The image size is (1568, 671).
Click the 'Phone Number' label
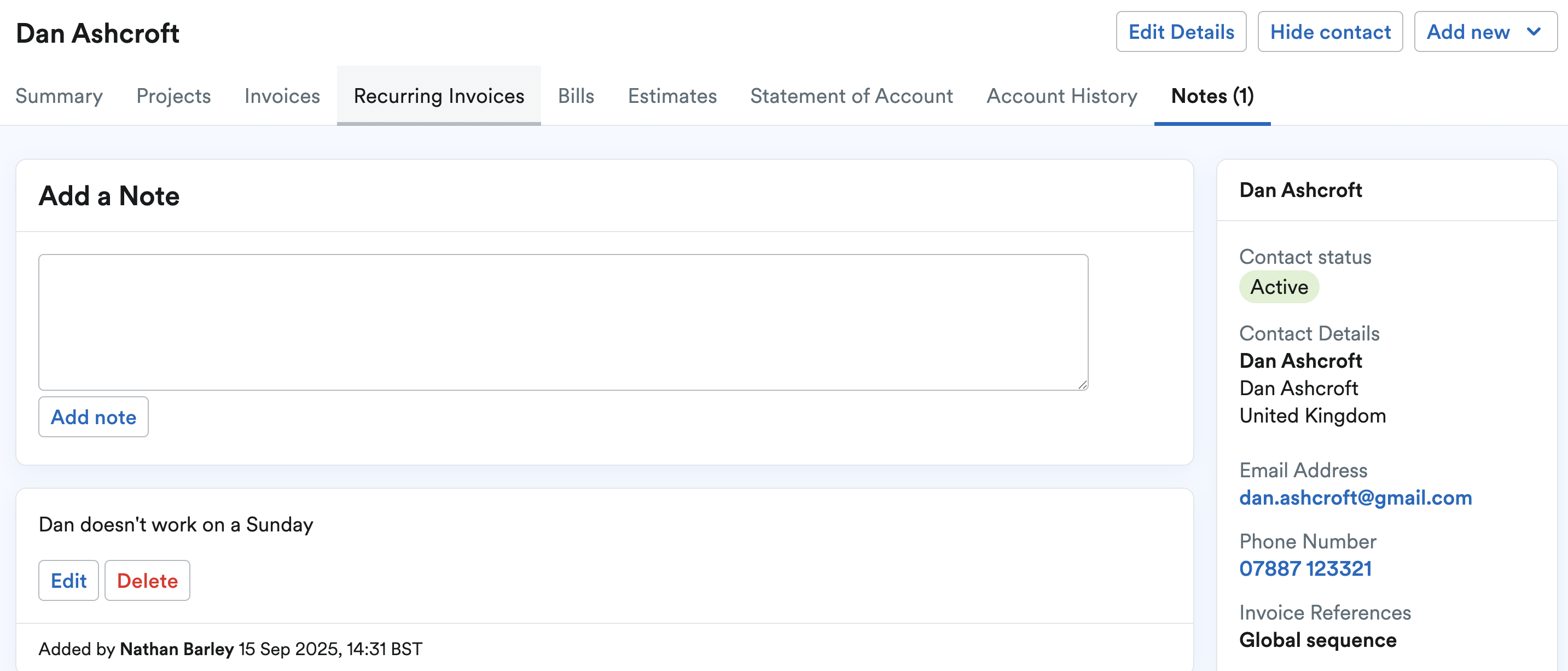tap(1308, 541)
